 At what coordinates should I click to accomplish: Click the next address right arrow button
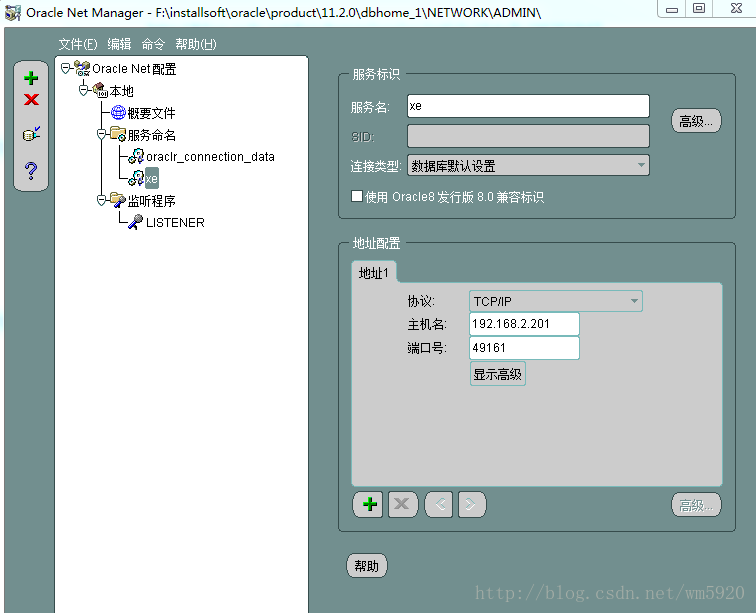(472, 504)
